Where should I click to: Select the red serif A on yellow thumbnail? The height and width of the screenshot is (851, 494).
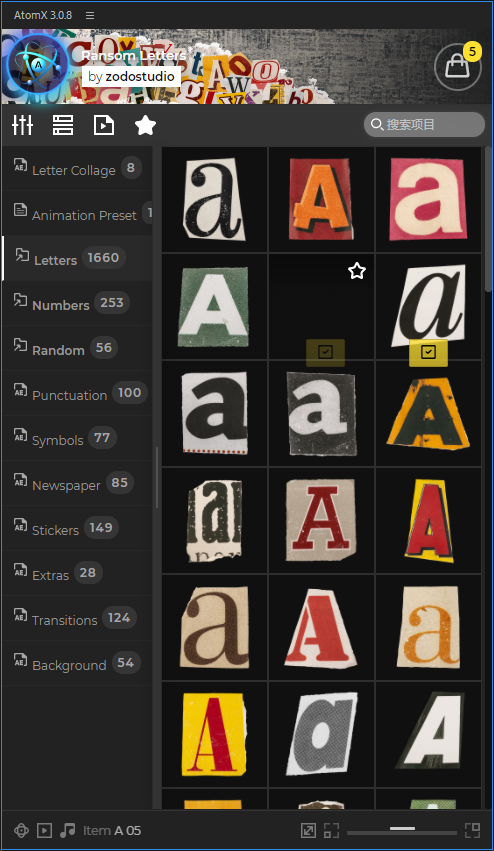pyautogui.click(x=214, y=734)
